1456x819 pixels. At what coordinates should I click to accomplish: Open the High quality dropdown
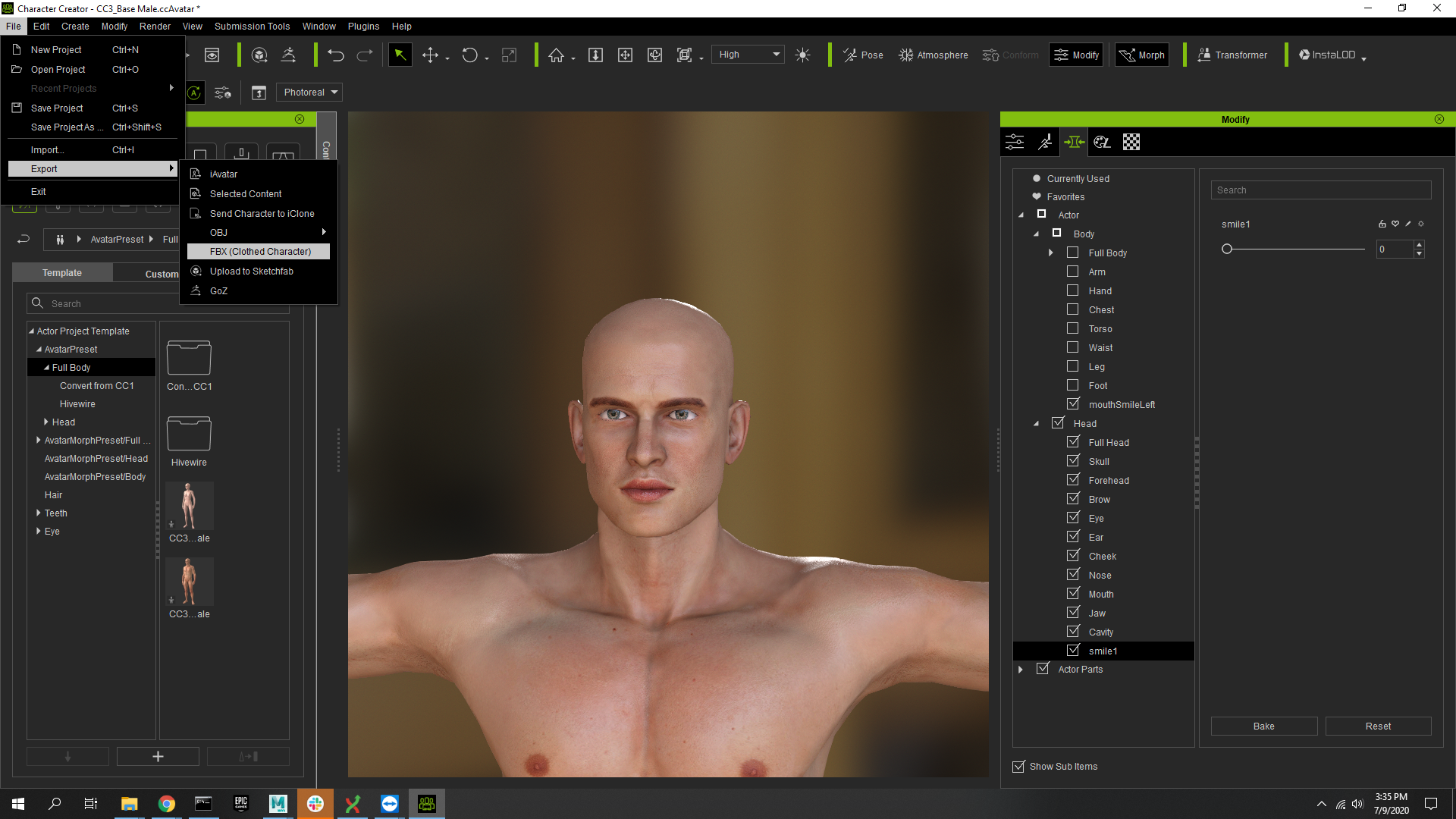(748, 55)
